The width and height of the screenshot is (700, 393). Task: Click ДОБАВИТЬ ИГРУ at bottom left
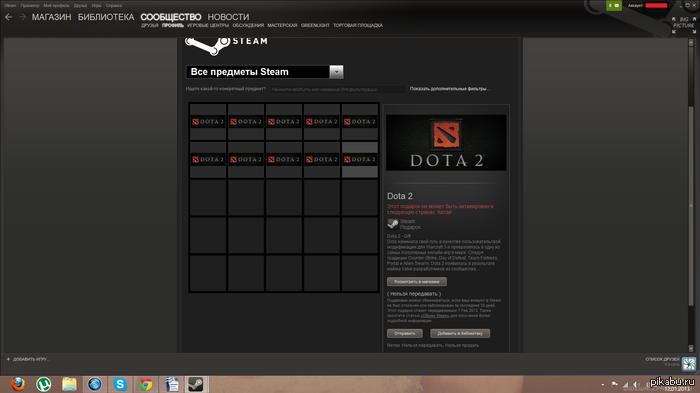[31, 359]
